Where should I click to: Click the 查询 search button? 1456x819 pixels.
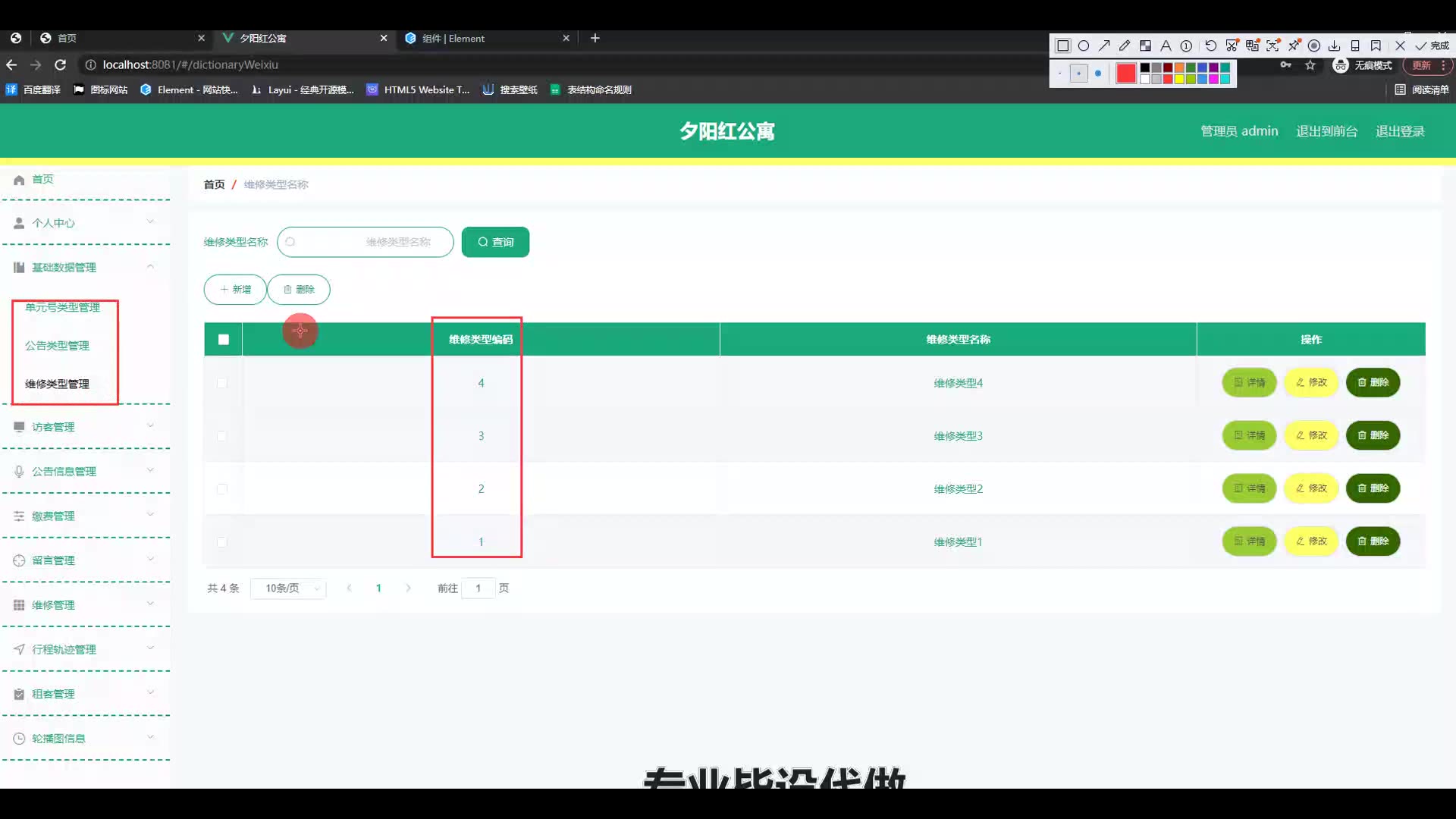[495, 242]
